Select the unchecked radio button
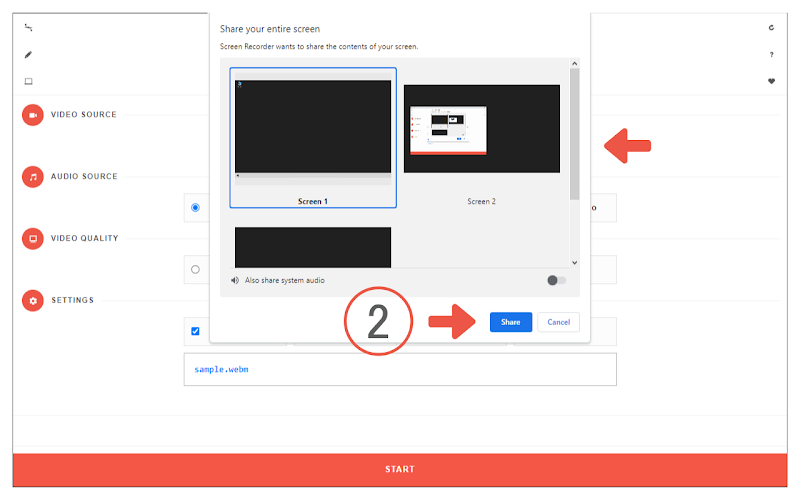The width and height of the screenshot is (800, 500). (195, 269)
